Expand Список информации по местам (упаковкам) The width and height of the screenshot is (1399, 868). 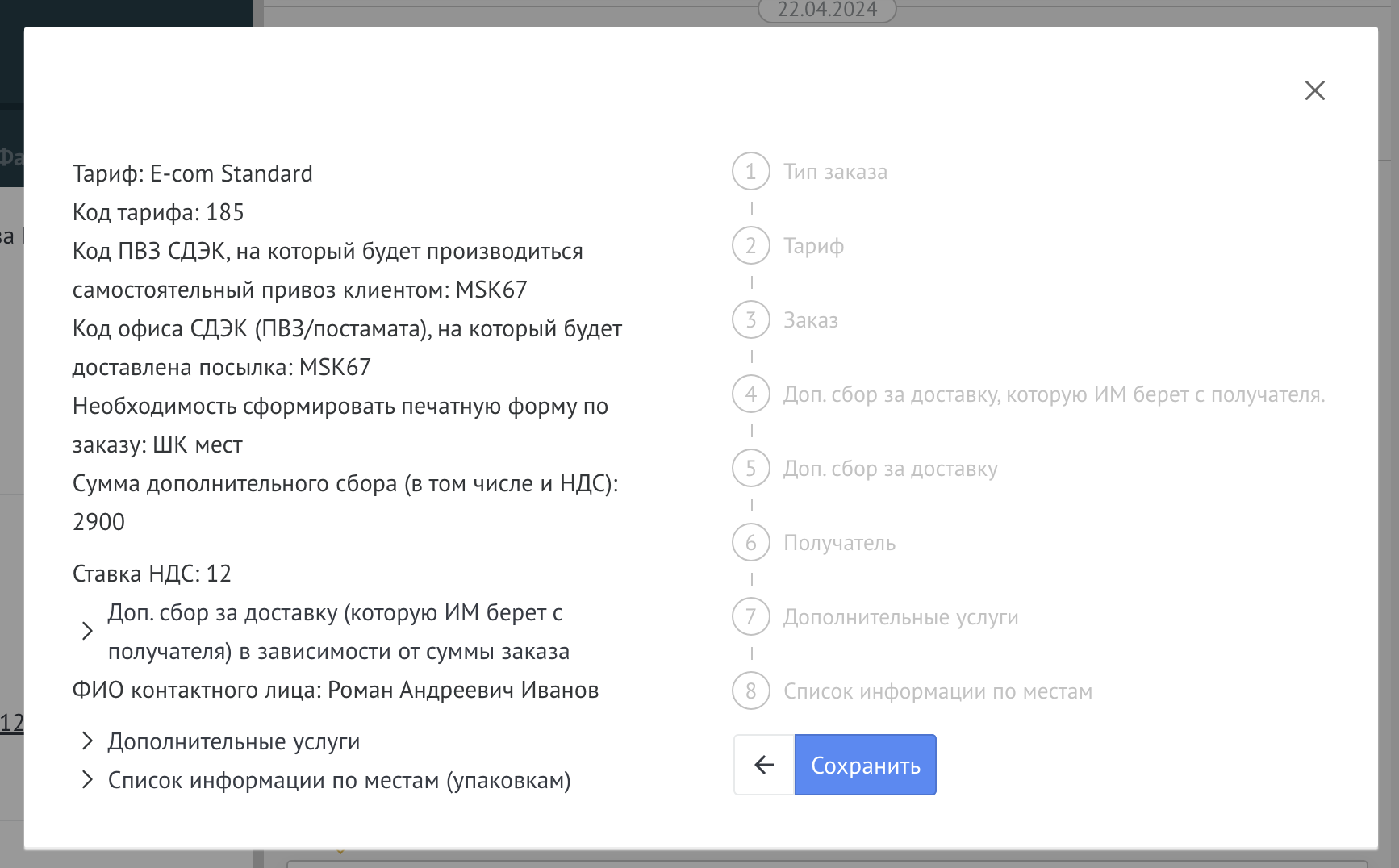[87, 780]
